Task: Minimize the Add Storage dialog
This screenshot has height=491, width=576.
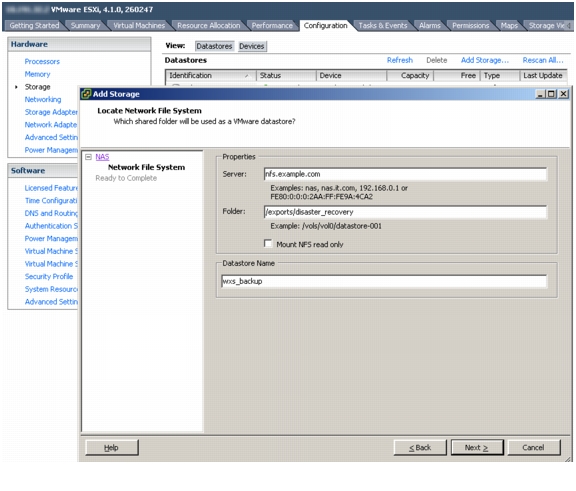Action: click(540, 94)
